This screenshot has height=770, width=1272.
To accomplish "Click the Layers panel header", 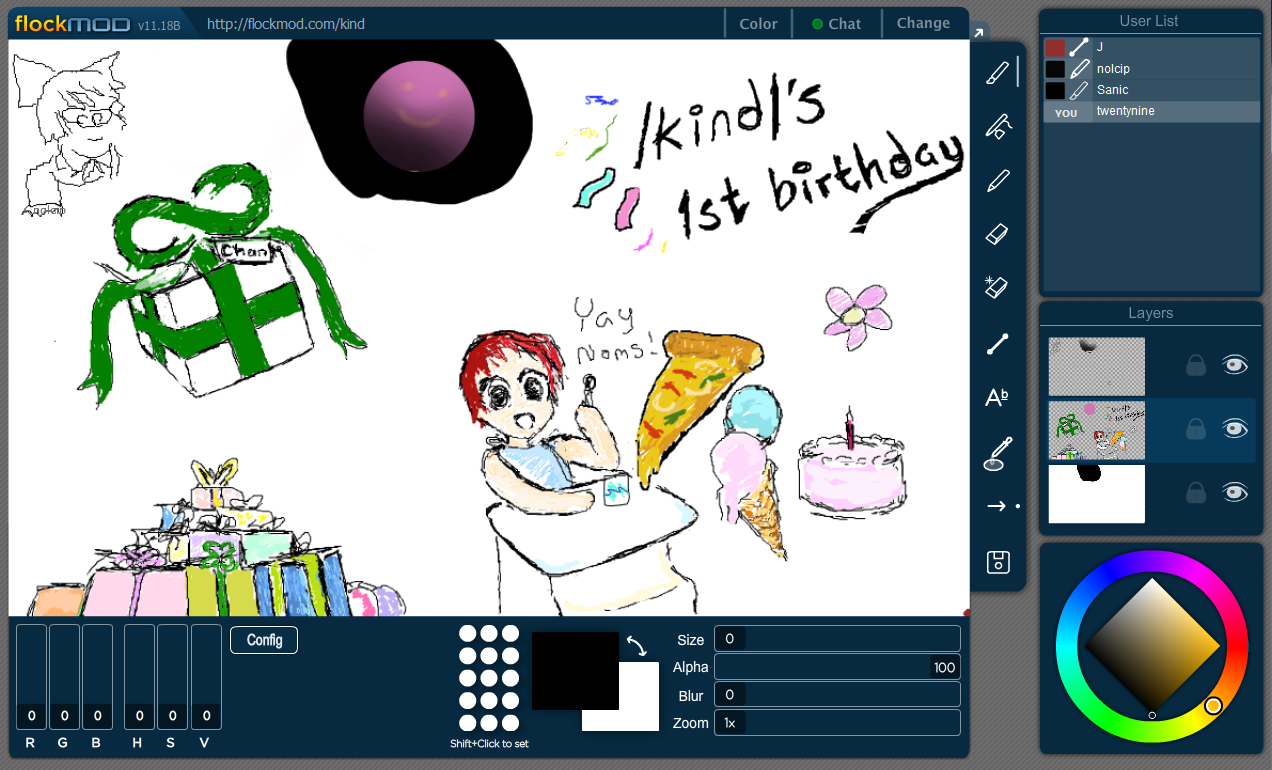I will pyautogui.click(x=1150, y=313).
